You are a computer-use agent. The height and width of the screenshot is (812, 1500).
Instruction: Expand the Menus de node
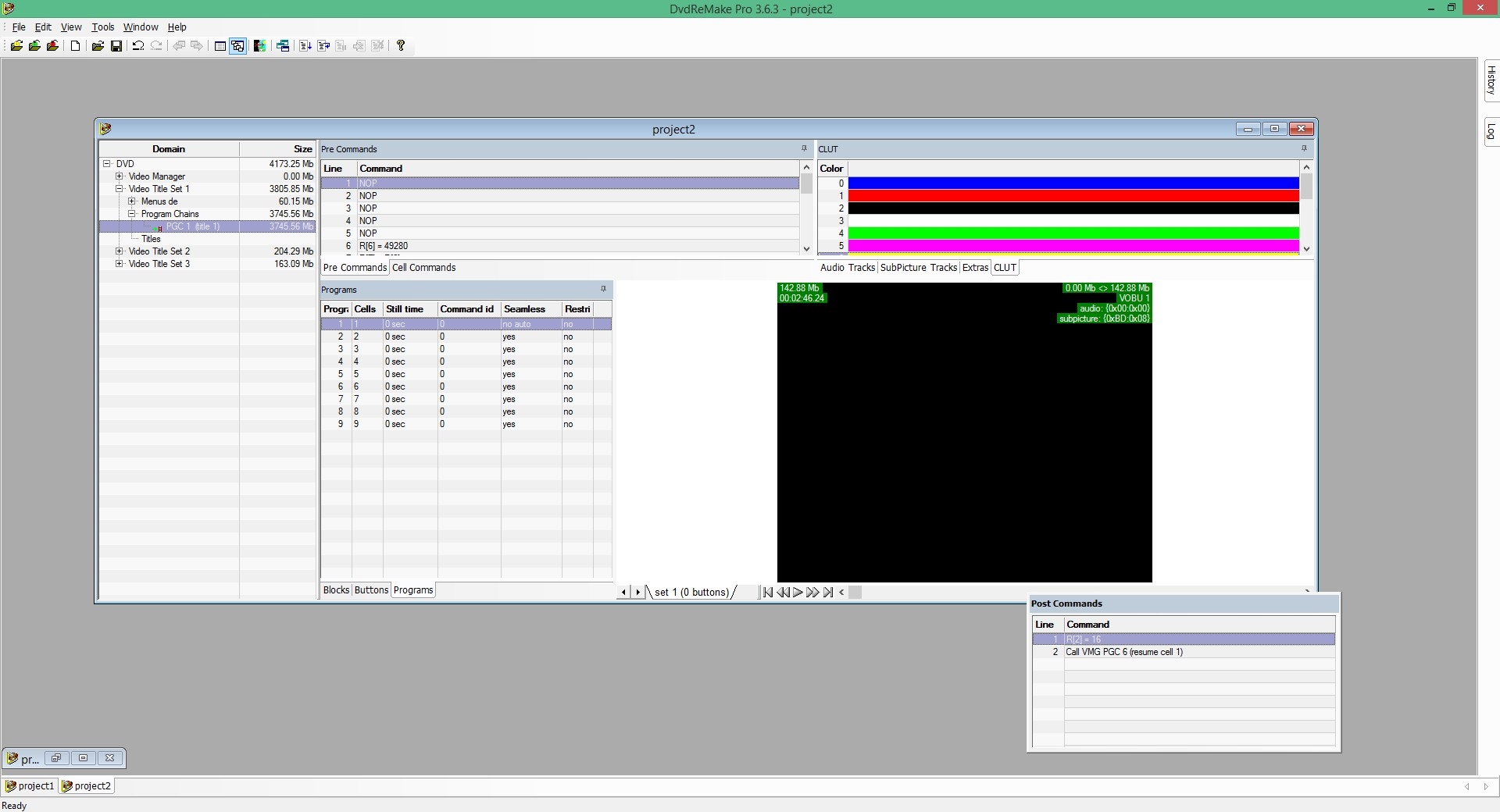132,201
